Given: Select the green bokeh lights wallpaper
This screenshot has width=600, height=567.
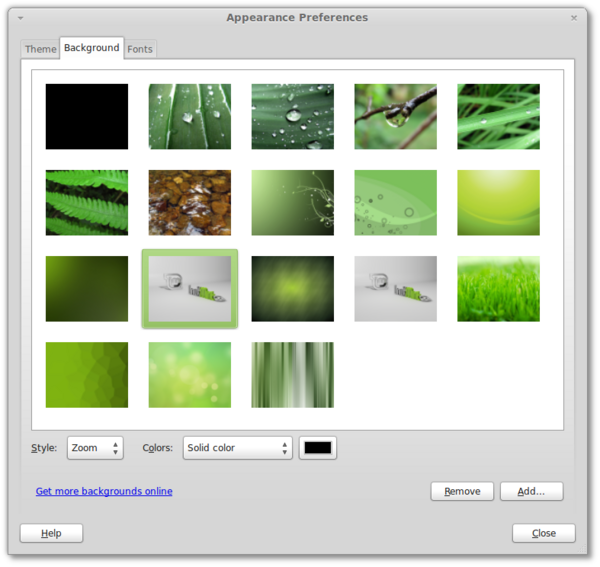Looking at the screenshot, I should pyautogui.click(x=190, y=375).
